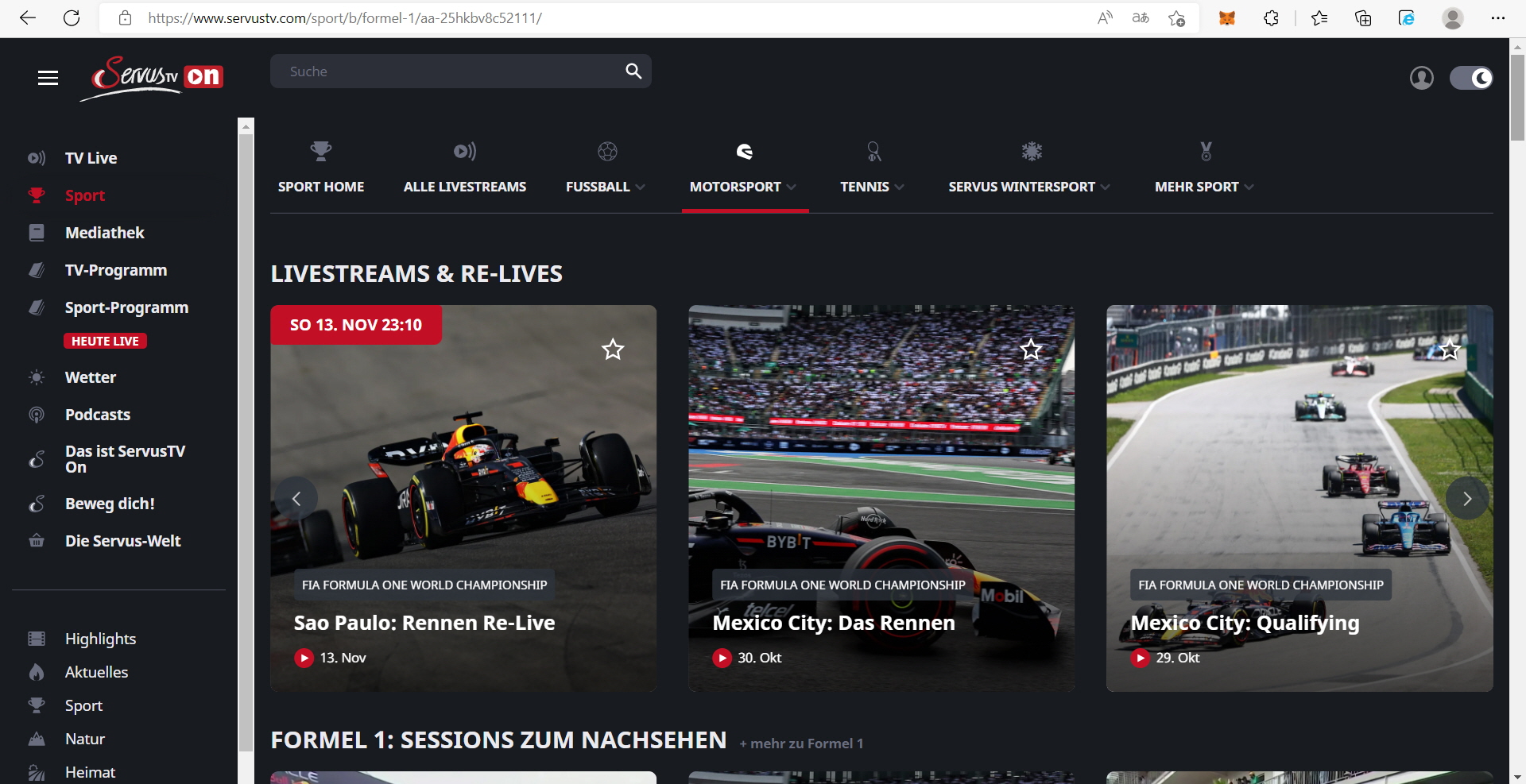Open Heimat category in sidebar

90,772
